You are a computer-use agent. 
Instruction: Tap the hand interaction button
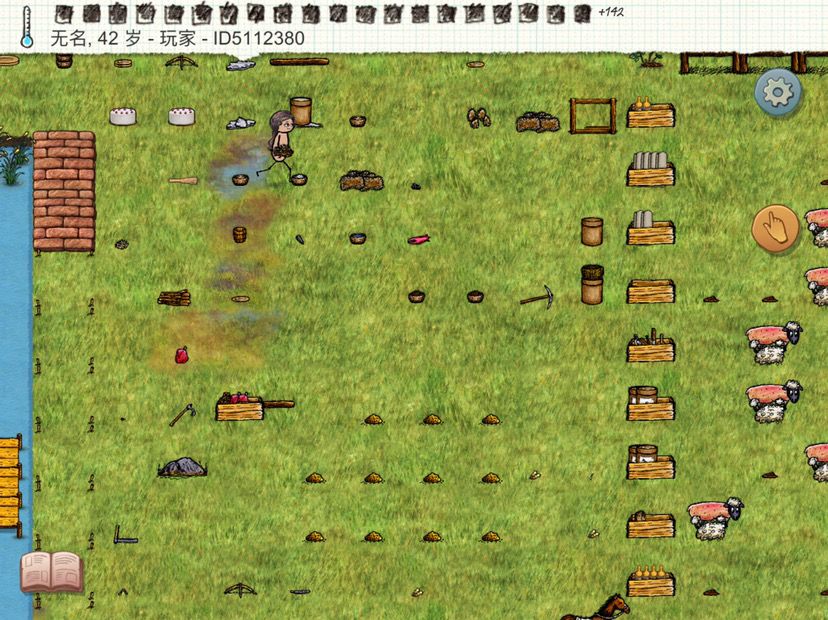tap(775, 228)
